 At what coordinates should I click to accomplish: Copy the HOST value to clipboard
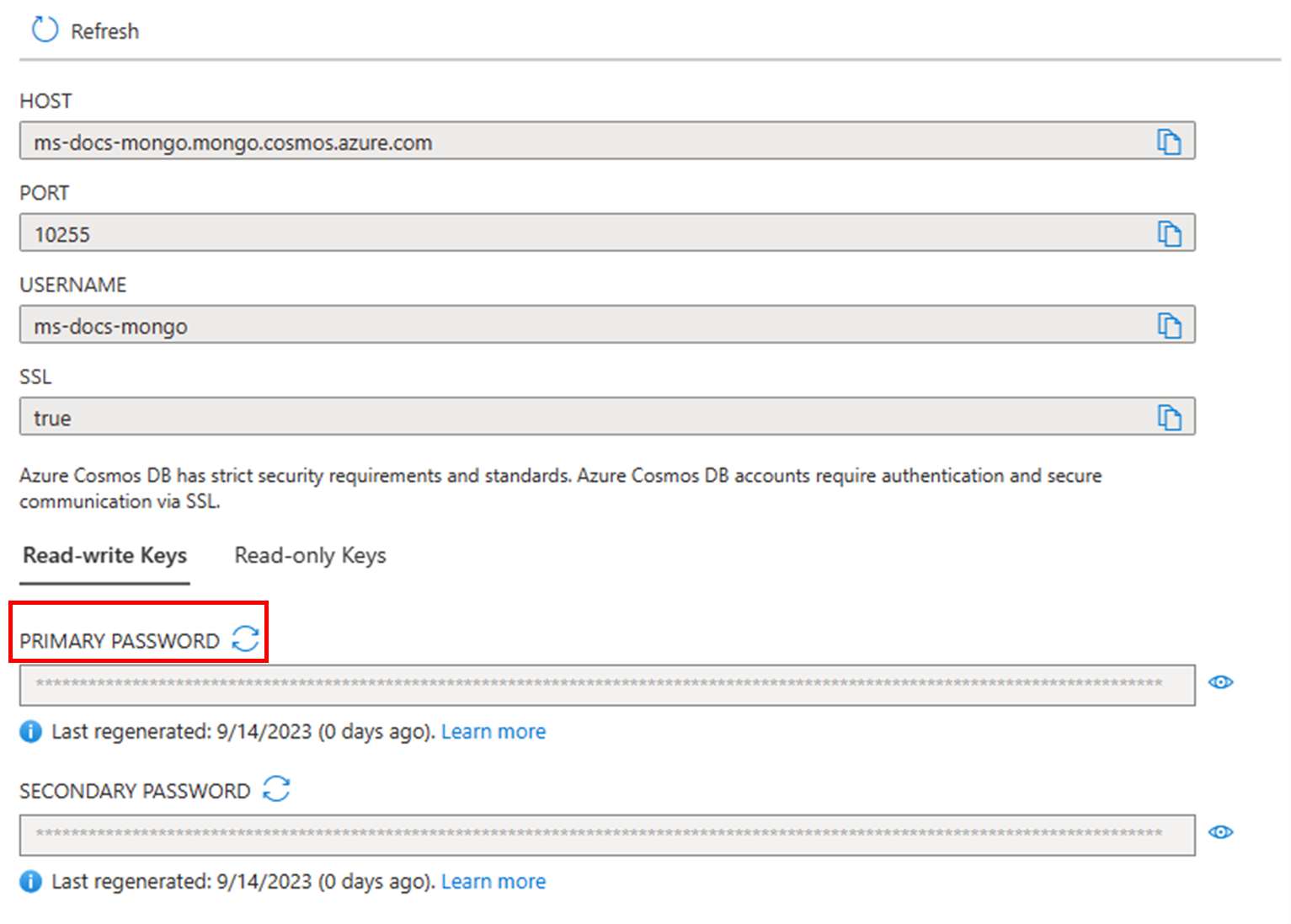(x=1169, y=142)
